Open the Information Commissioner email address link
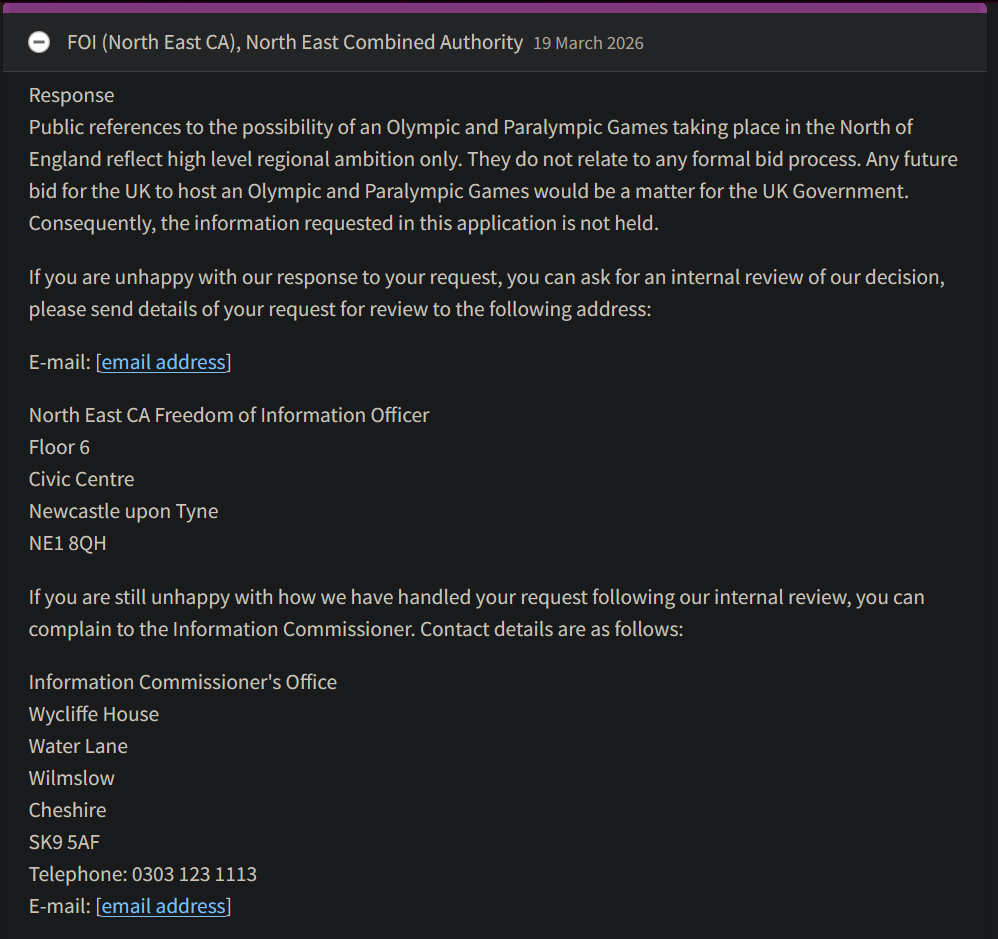The height and width of the screenshot is (939, 998). coord(164,906)
